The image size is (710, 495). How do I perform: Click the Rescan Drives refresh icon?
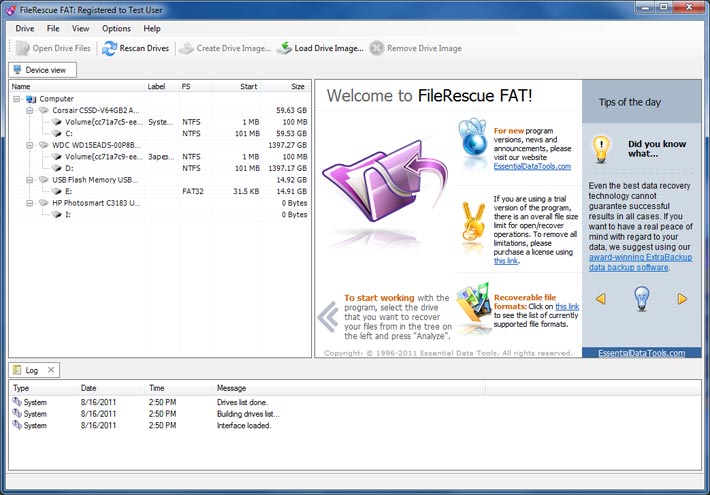(109, 48)
